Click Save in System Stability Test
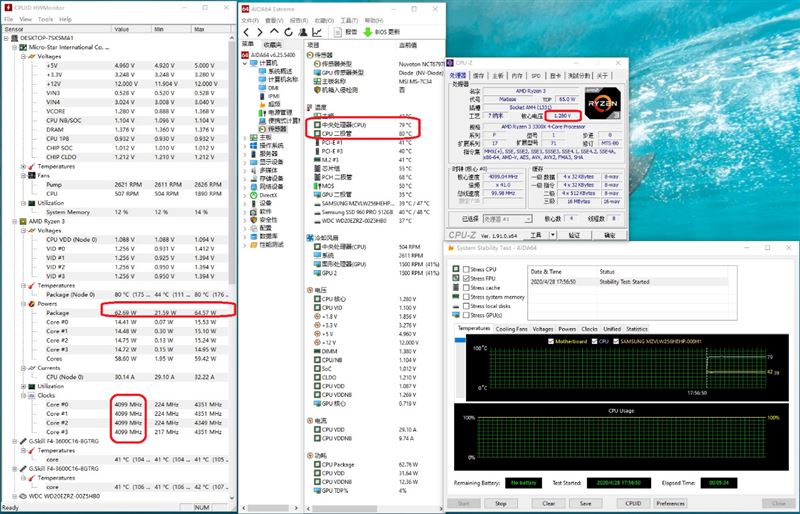Image resolution: width=800 pixels, height=514 pixels. click(x=585, y=503)
